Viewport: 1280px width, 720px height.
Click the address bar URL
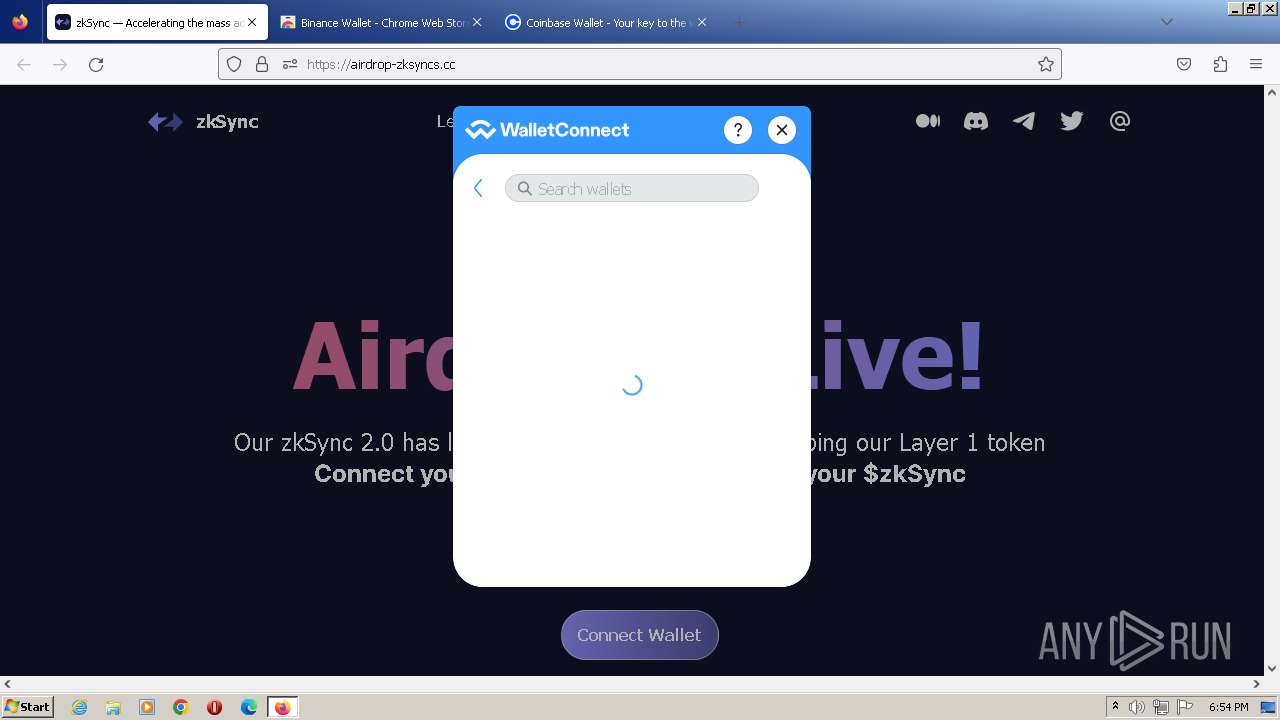click(x=381, y=64)
